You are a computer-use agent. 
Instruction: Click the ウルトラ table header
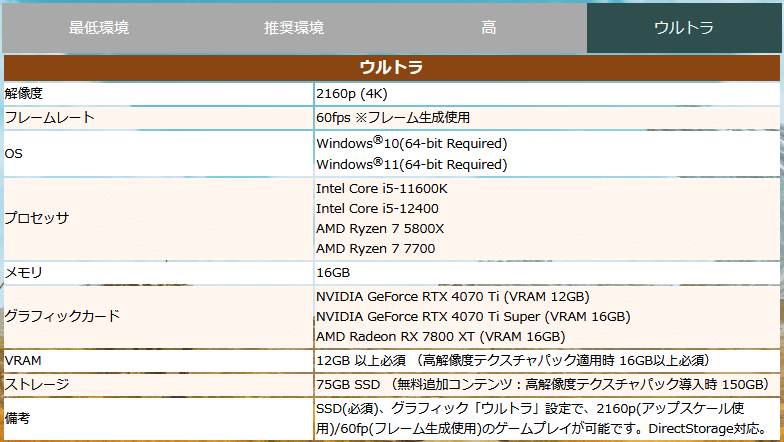point(392,68)
